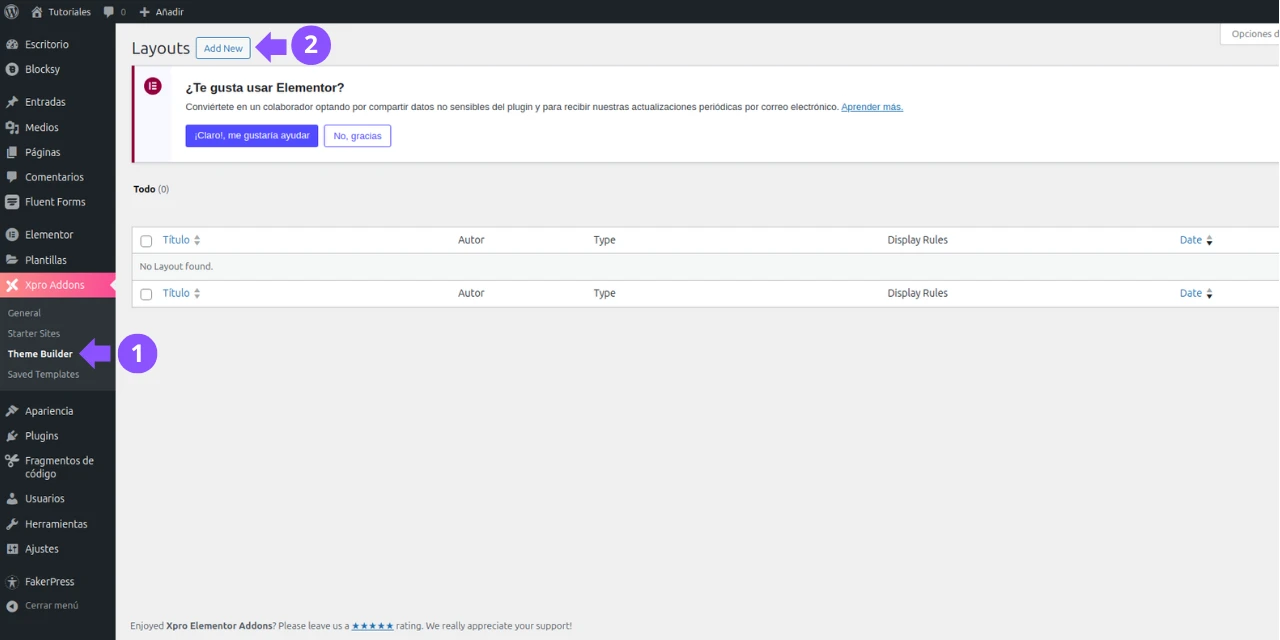
Task: Sort by Date arrow in table header
Action: tap(1209, 241)
